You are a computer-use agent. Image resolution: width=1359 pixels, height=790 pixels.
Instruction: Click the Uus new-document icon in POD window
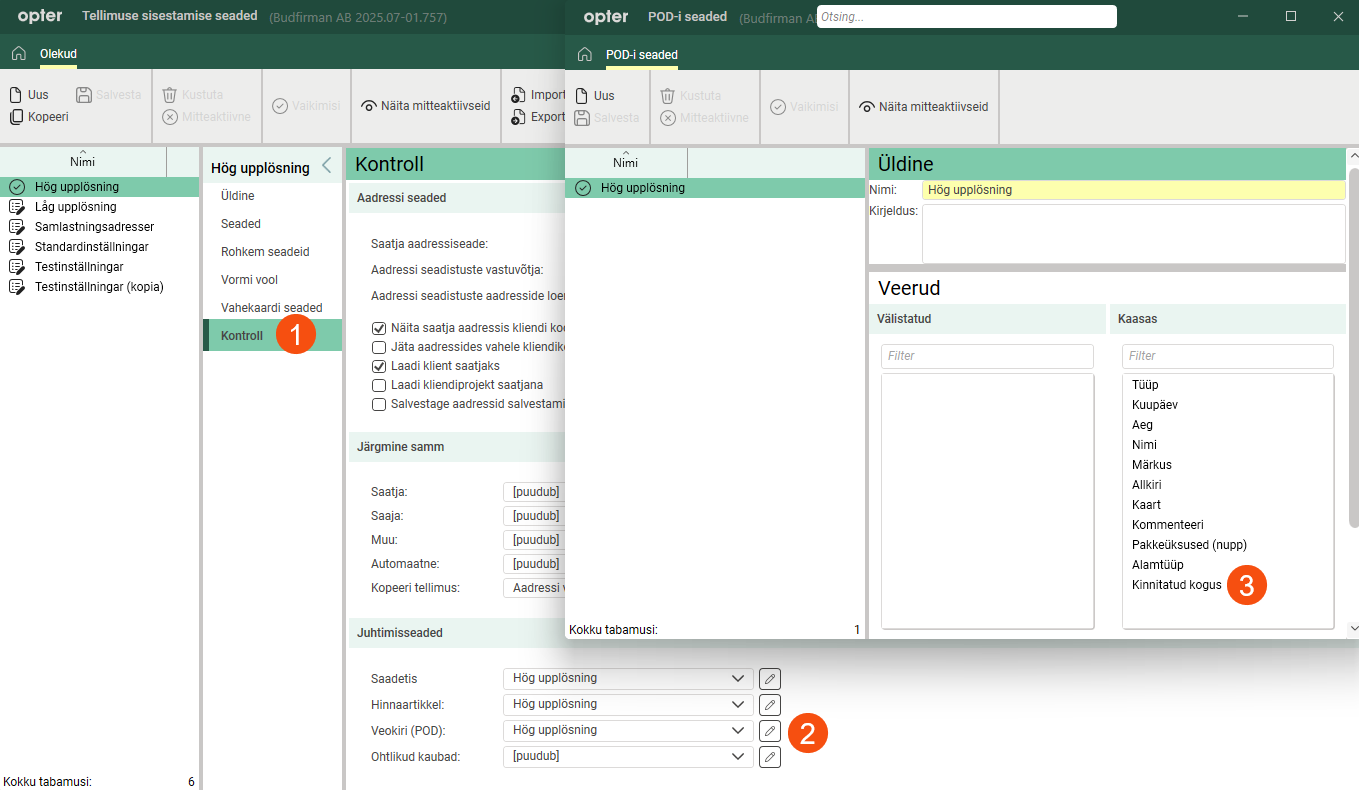[x=581, y=96]
